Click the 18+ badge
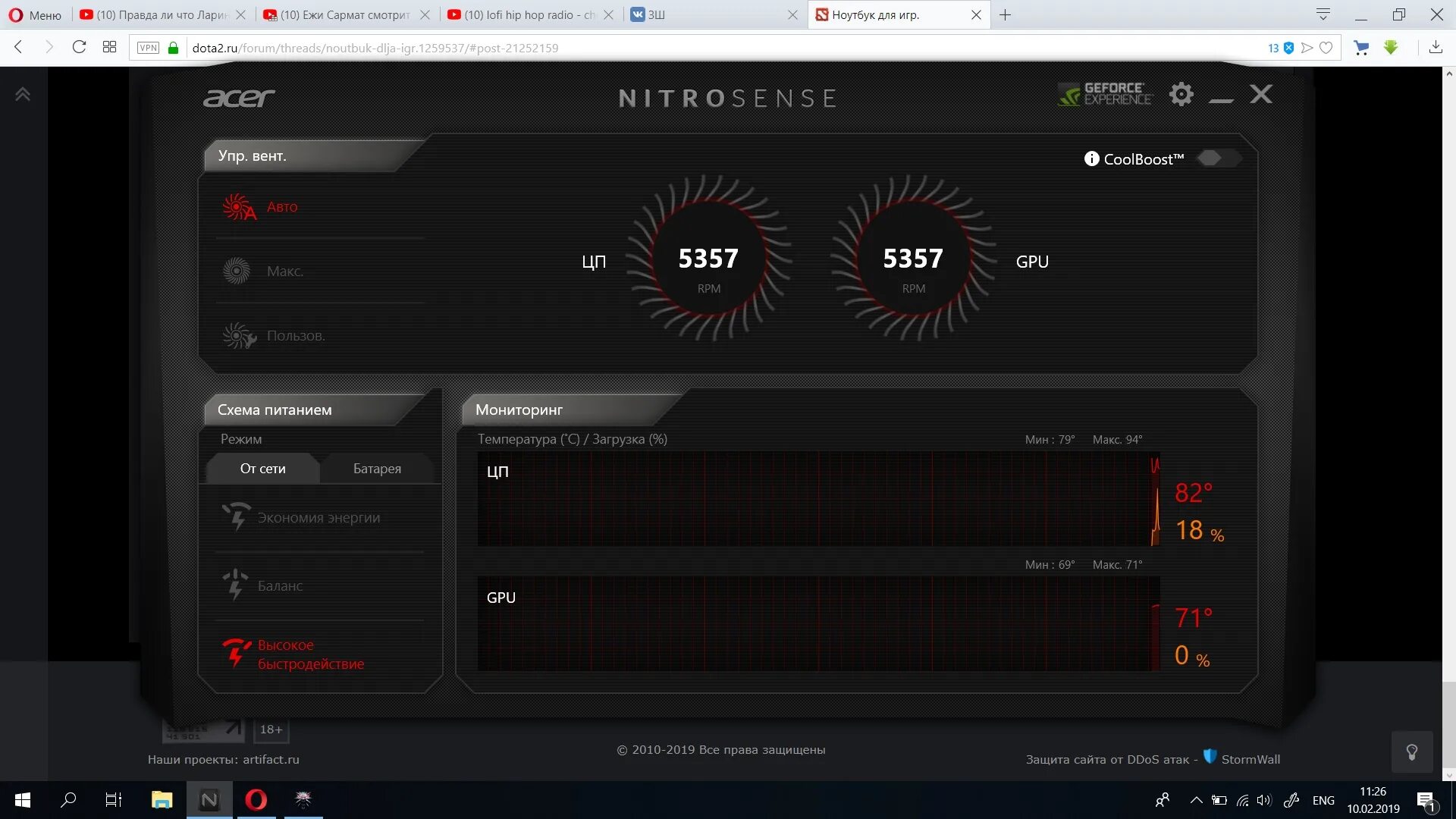Image resolution: width=1456 pixels, height=819 pixels. [271, 730]
